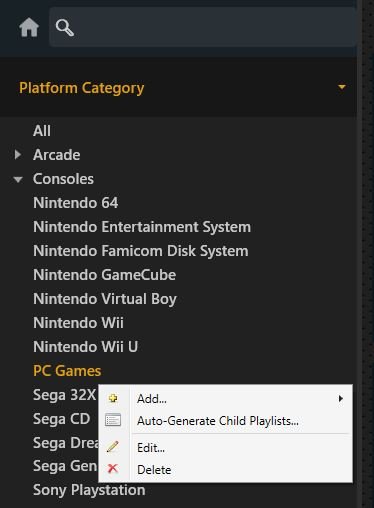Select Nintendo 64 platform
374x508 pixels.
[x=76, y=203]
